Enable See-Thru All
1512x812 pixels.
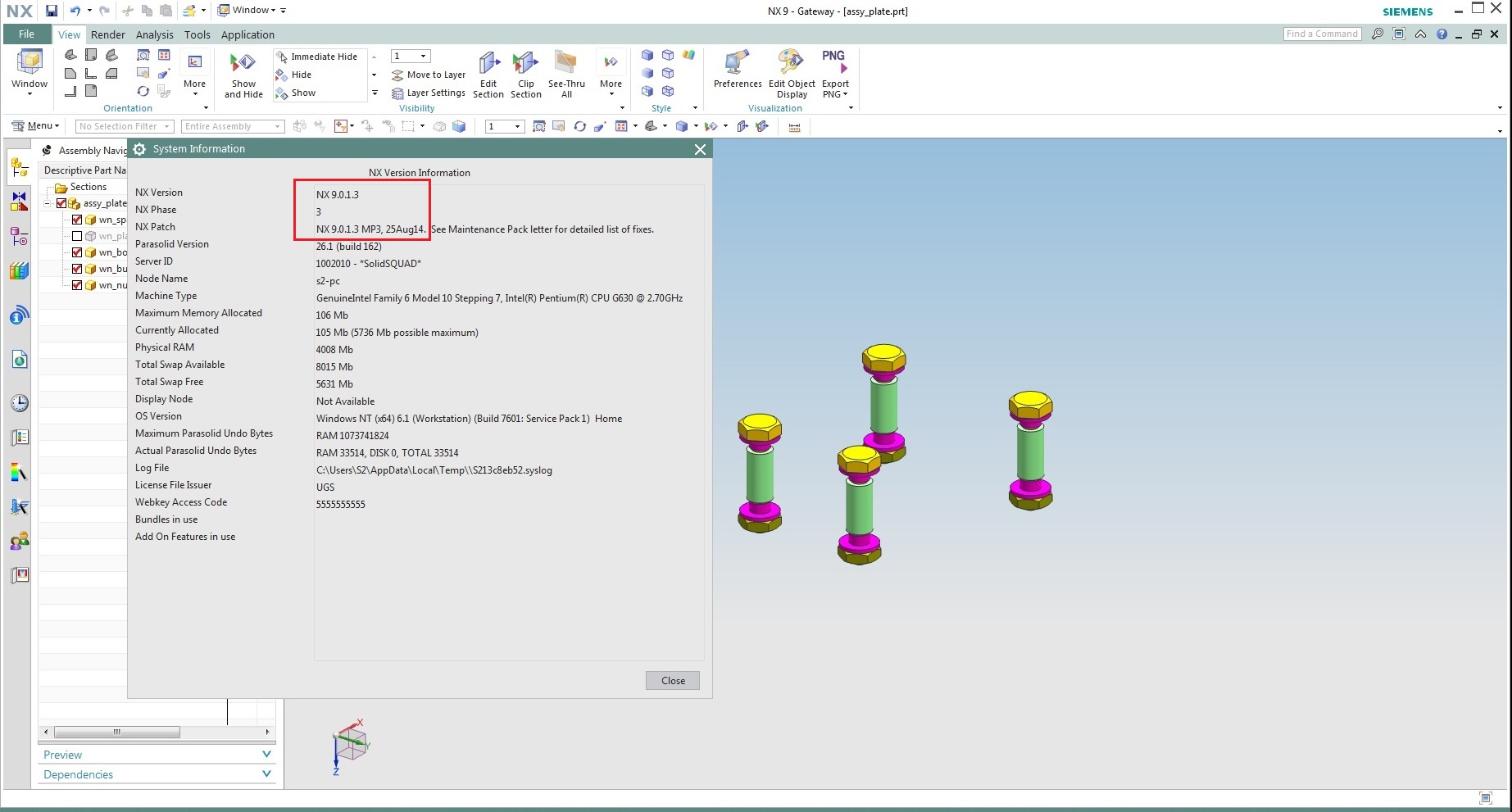coord(566,75)
